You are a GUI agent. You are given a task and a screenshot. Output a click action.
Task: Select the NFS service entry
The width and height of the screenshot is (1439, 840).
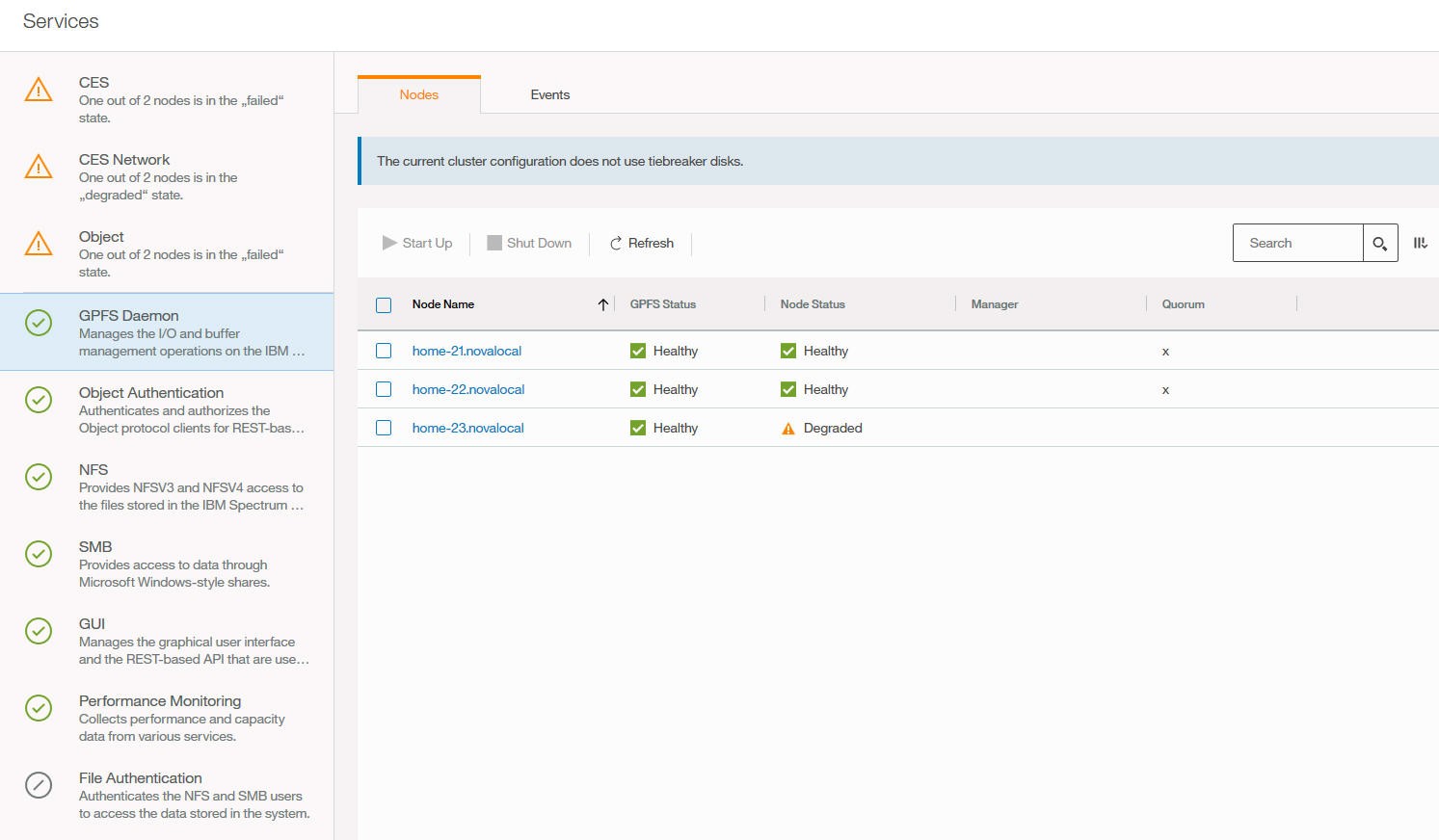pyautogui.click(x=167, y=486)
